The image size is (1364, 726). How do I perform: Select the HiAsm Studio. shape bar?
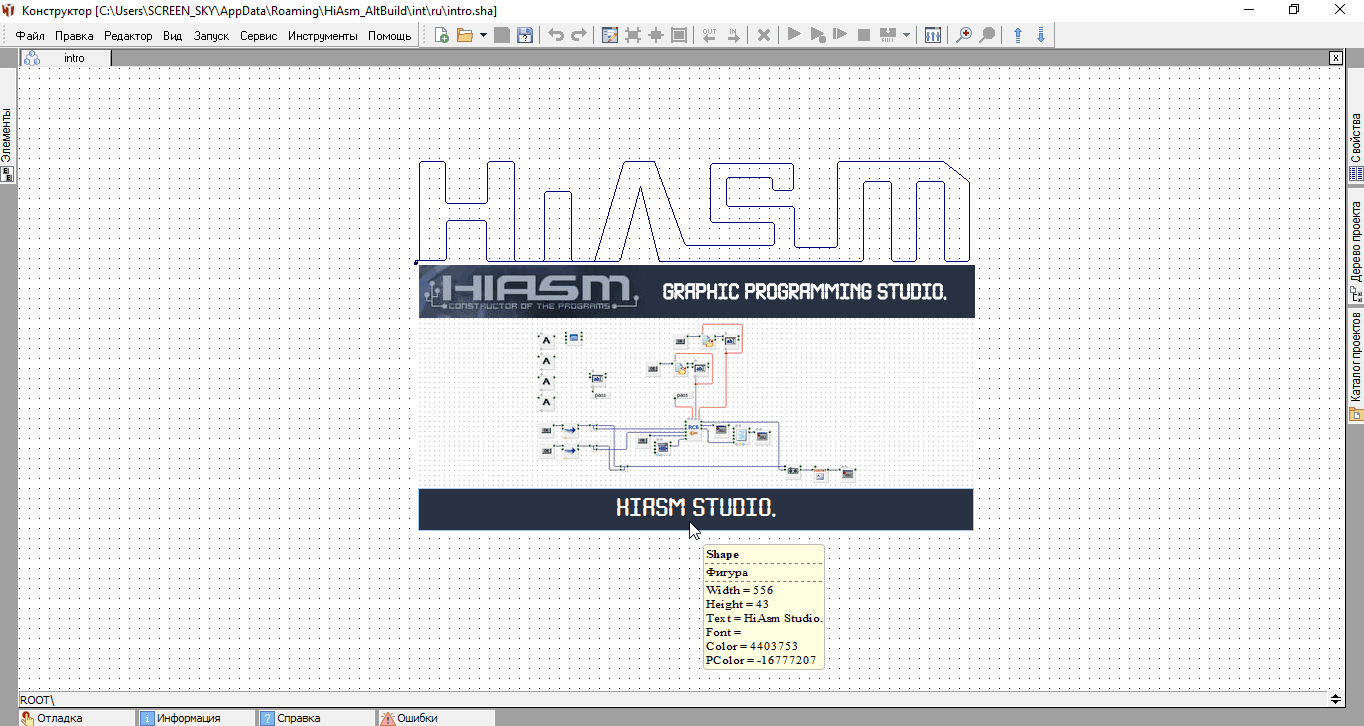tap(696, 509)
